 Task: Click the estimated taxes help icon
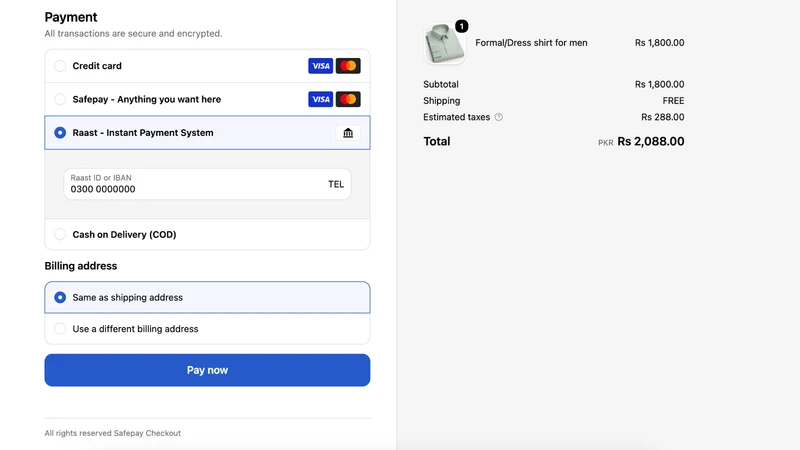click(498, 117)
